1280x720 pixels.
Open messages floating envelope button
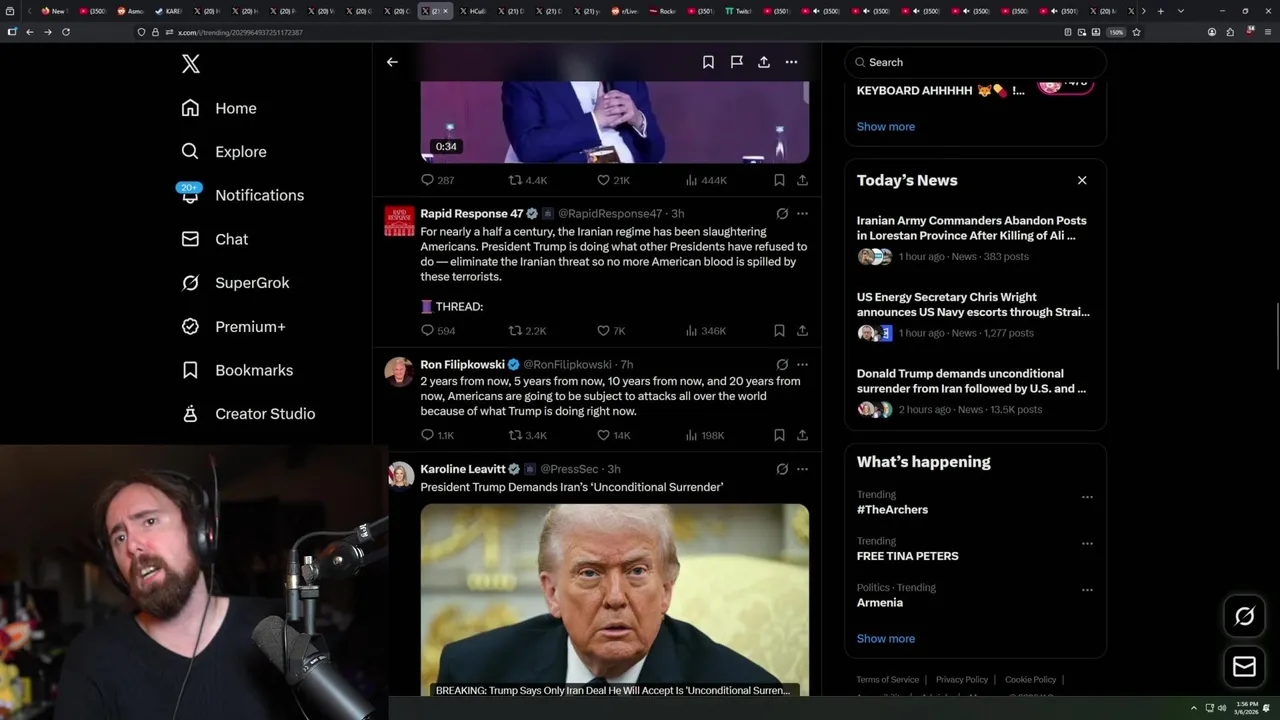[1245, 667]
